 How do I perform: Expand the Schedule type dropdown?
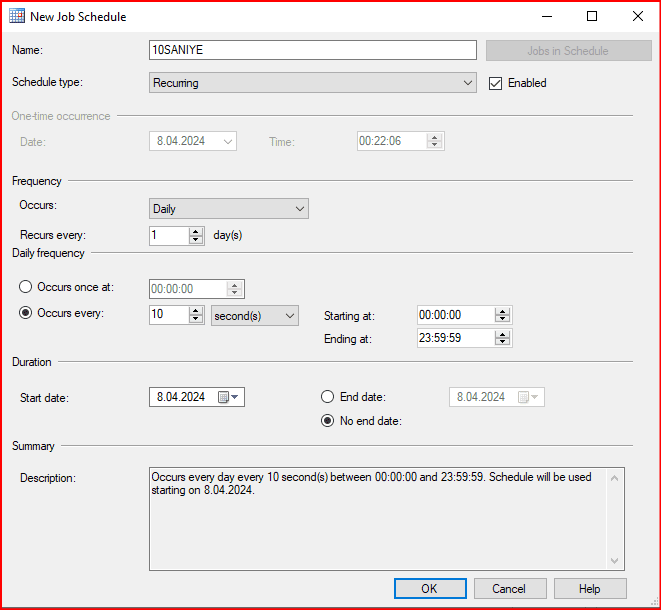pyautogui.click(x=469, y=83)
